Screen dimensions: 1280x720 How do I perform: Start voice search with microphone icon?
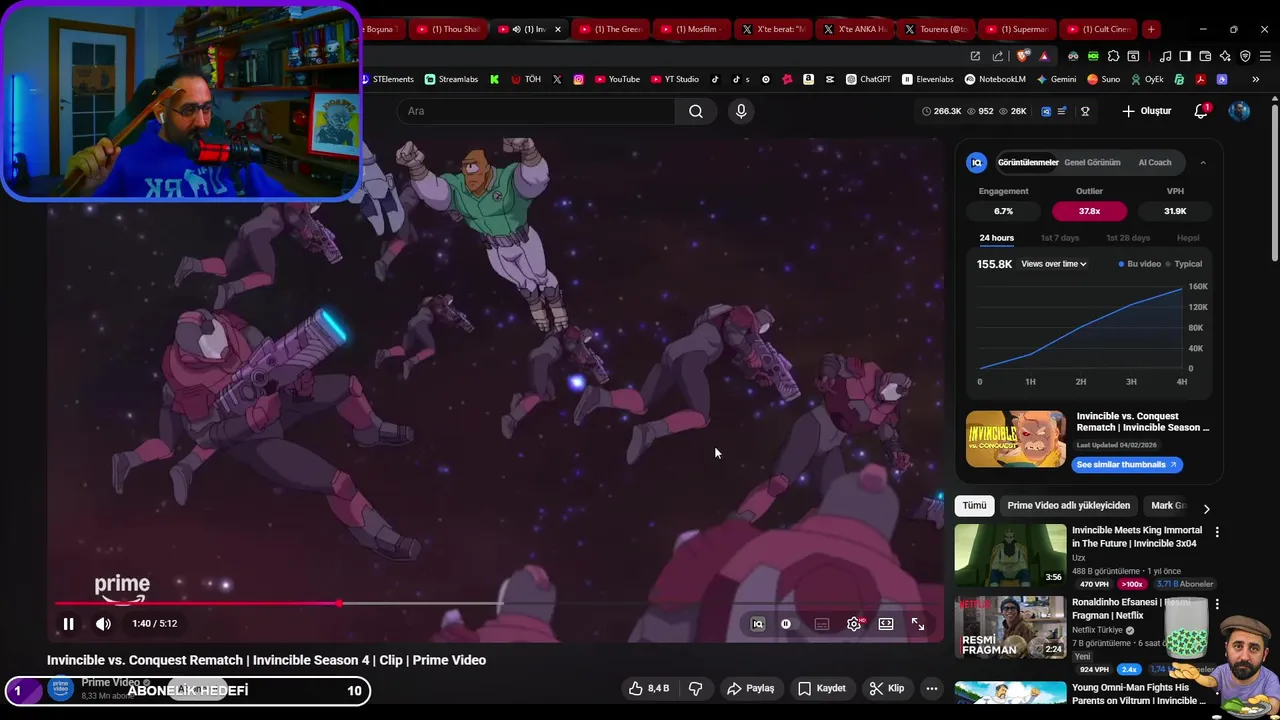point(741,111)
